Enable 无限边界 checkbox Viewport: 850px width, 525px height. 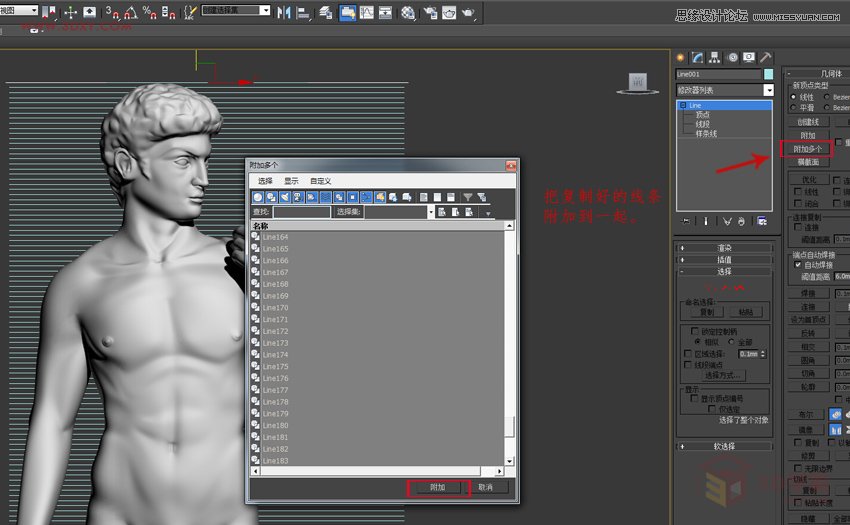point(797,468)
